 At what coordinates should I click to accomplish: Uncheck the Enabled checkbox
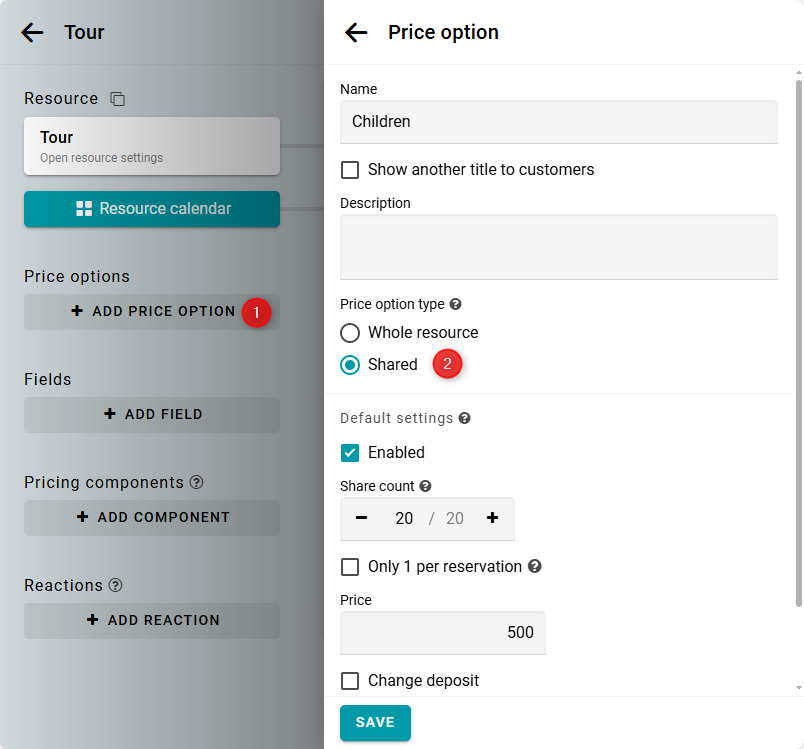coord(350,453)
